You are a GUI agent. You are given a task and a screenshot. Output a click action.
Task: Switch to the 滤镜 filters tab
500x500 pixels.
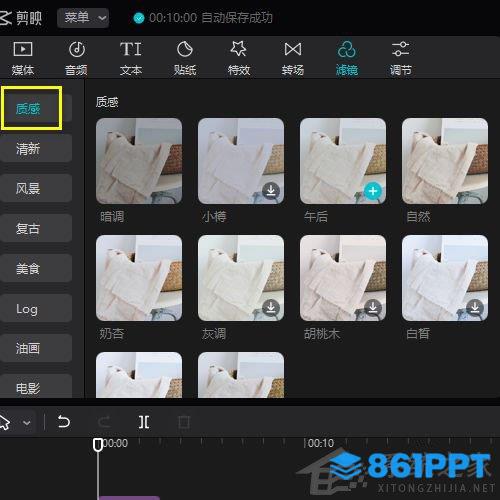pos(347,58)
